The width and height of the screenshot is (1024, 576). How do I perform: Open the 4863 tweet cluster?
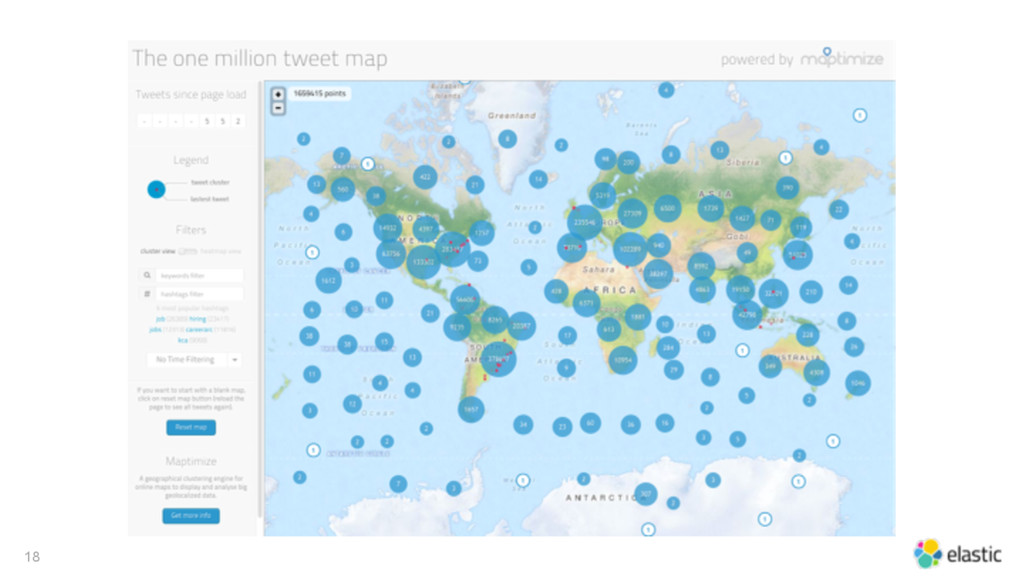click(702, 289)
